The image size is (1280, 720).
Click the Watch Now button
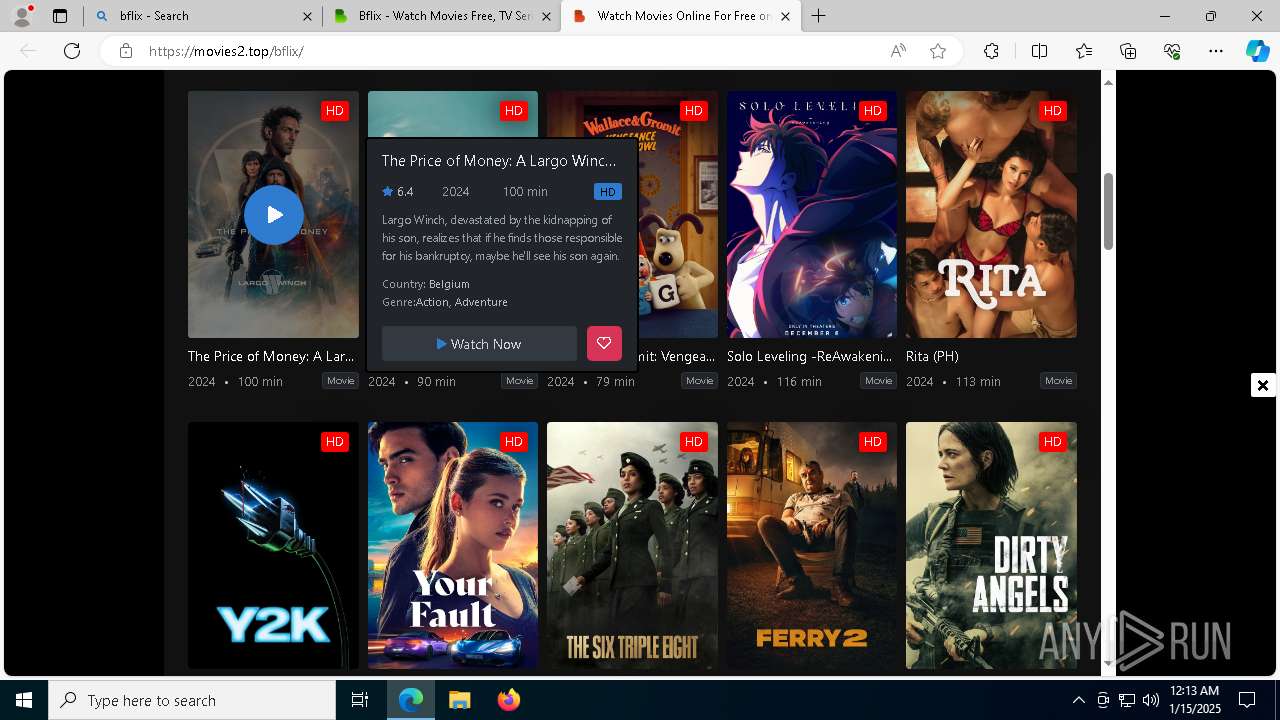coord(479,344)
